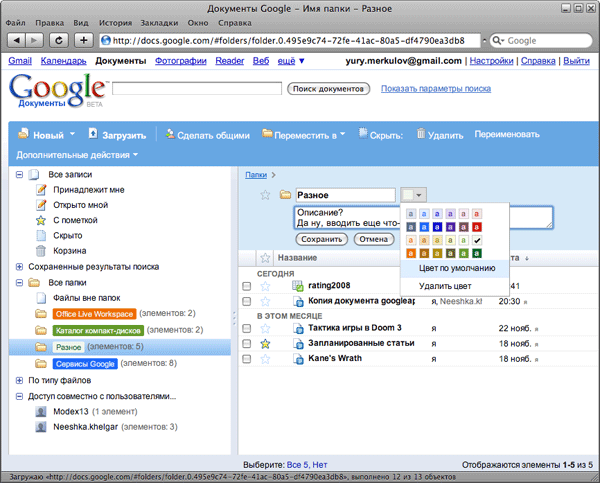The height and width of the screenshot is (483, 600).
Task: Click the page icon for Скрыто
Action: pos(41,235)
